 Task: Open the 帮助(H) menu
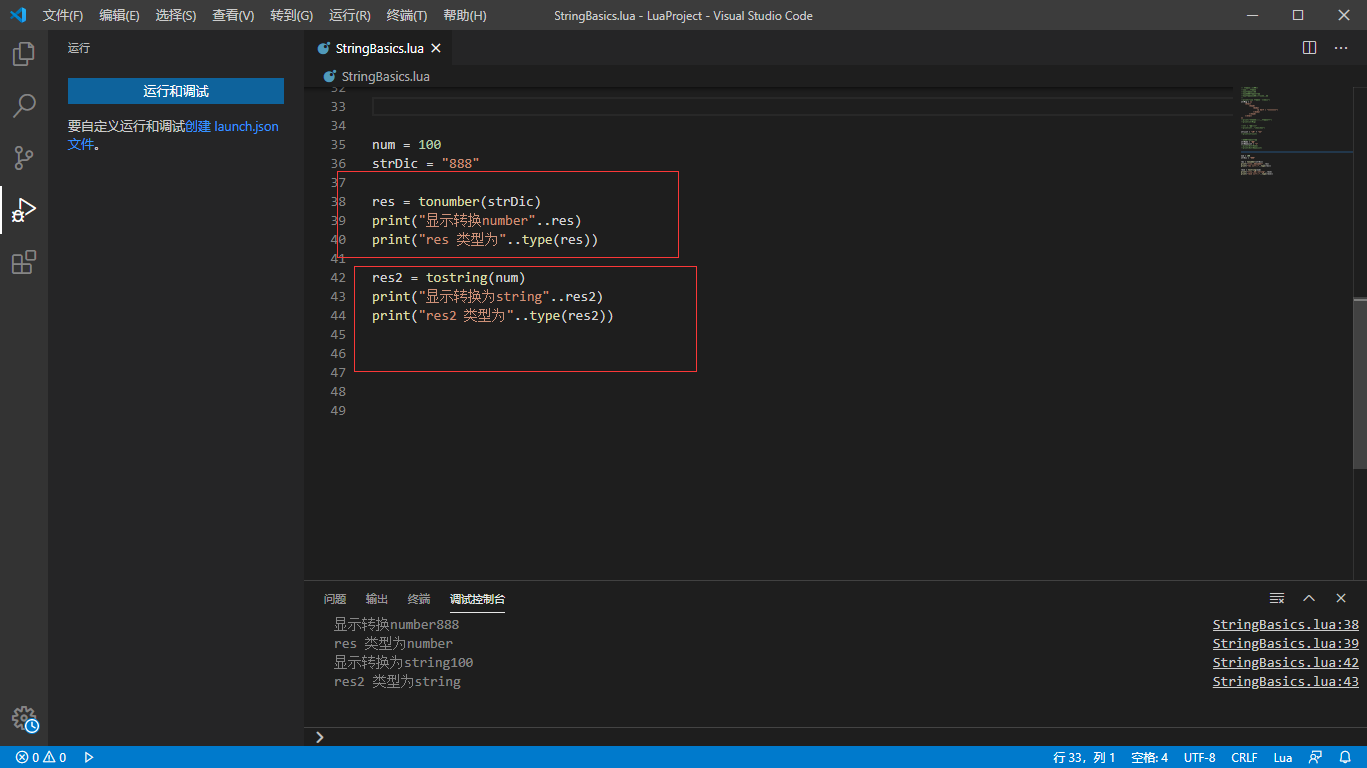pos(465,16)
